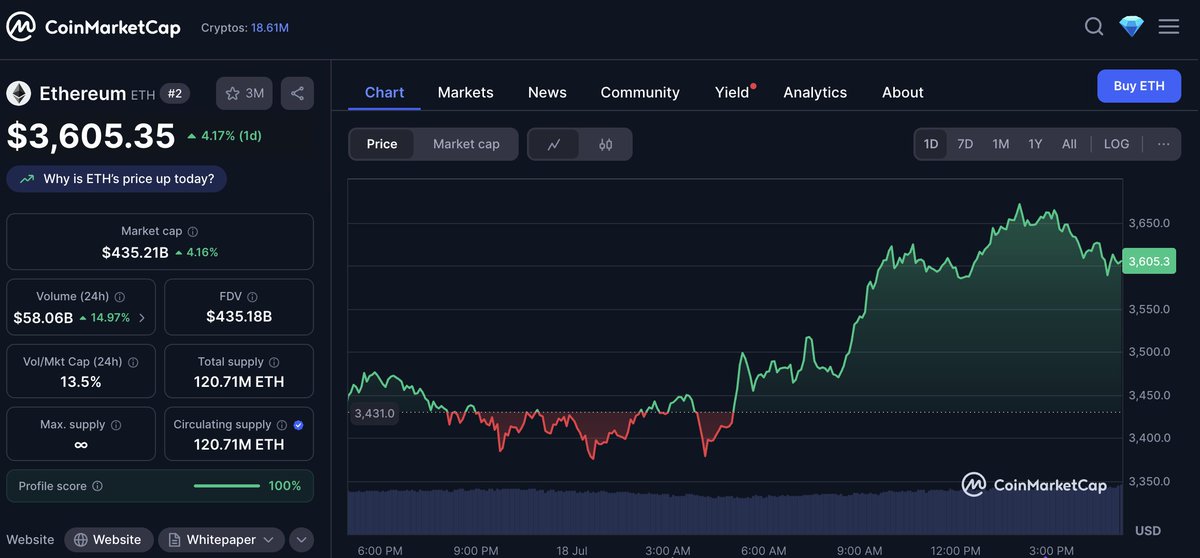Screen dimensions: 1200x558
Task: Toggle chart to Market cap view
Action: (x=466, y=144)
